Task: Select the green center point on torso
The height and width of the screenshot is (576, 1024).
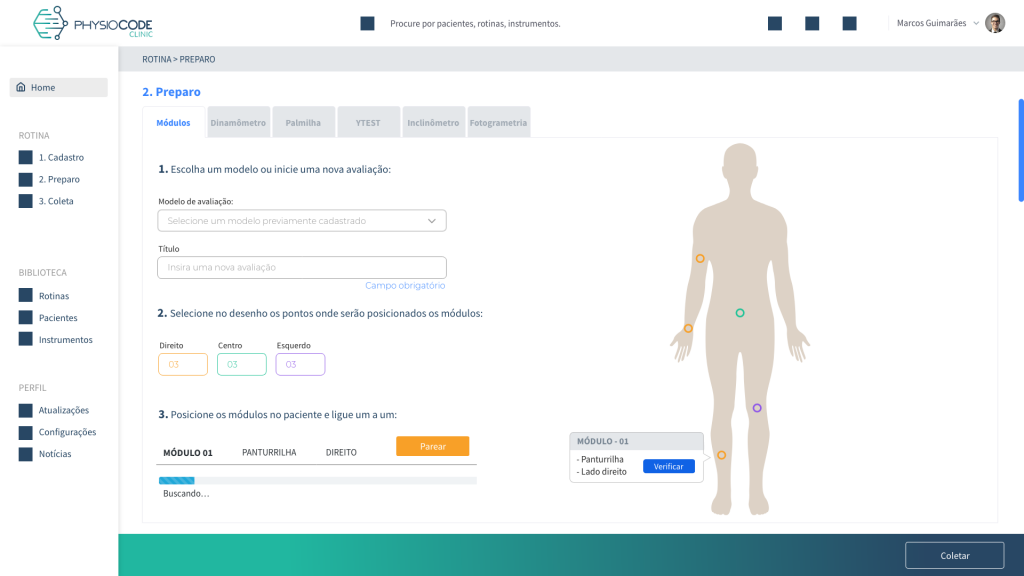Action: [x=740, y=313]
